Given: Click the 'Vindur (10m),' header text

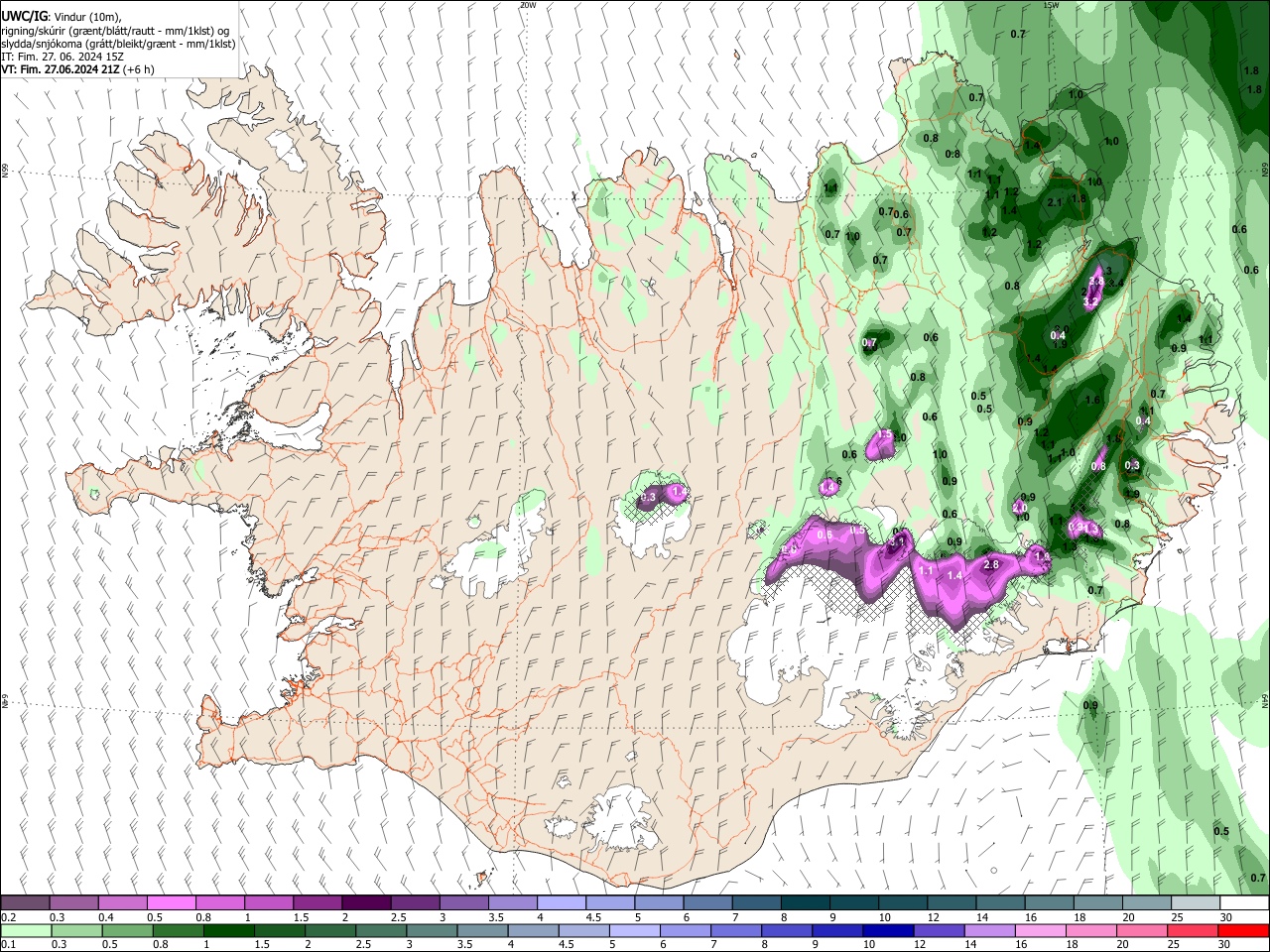Looking at the screenshot, I should coord(86,18).
